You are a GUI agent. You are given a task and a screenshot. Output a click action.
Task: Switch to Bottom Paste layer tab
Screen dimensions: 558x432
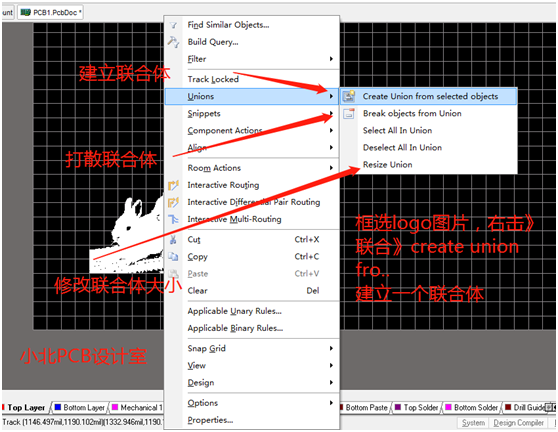click(x=366, y=407)
